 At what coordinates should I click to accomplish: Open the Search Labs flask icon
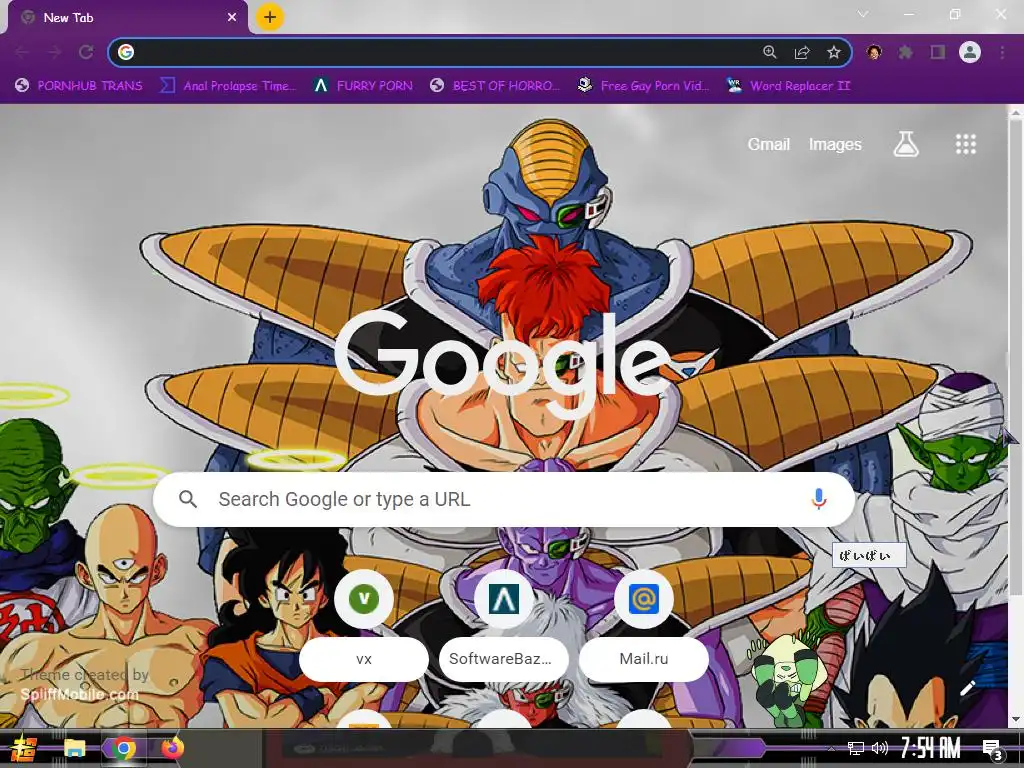tap(906, 144)
